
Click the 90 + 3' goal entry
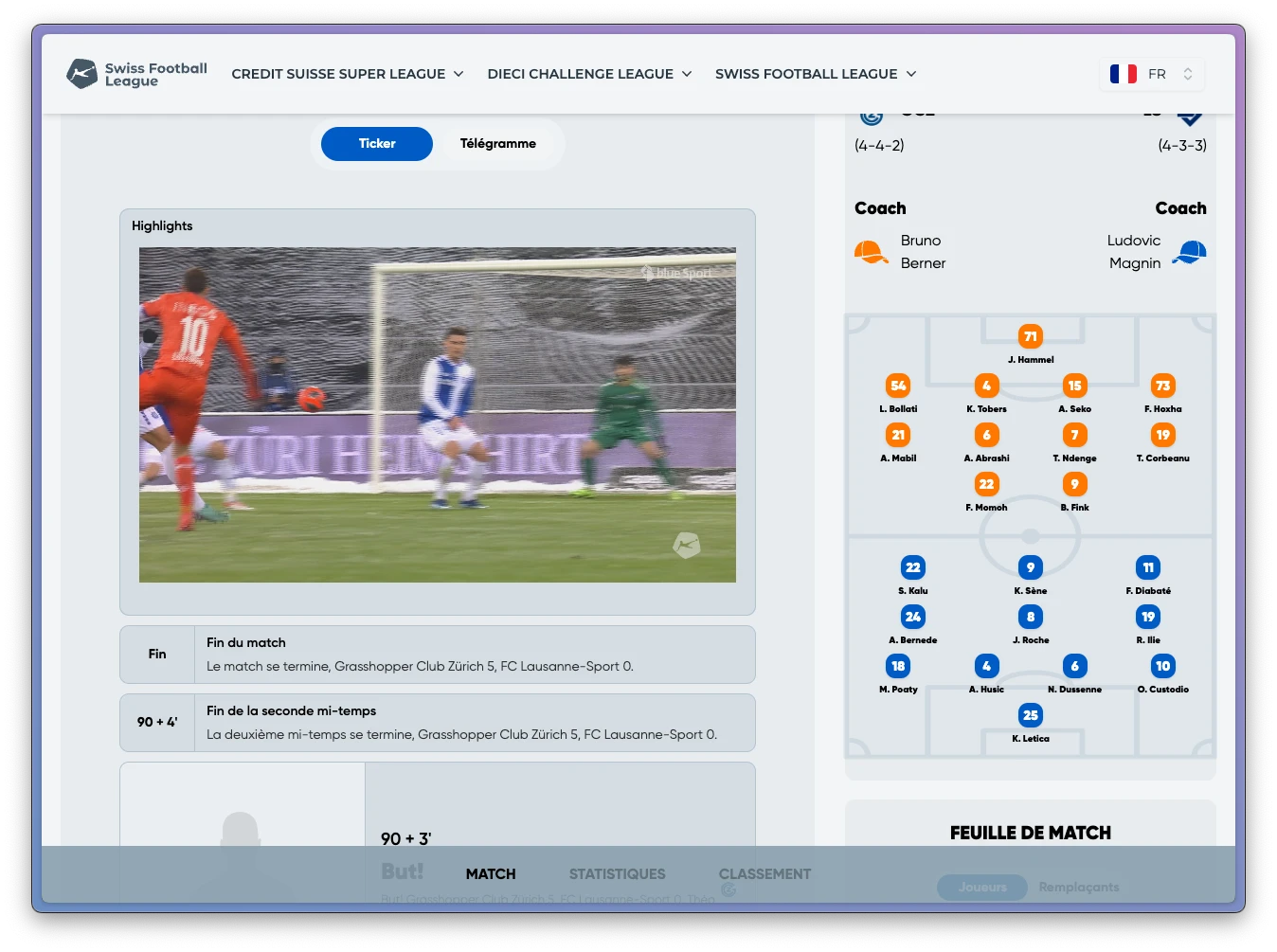point(438,834)
